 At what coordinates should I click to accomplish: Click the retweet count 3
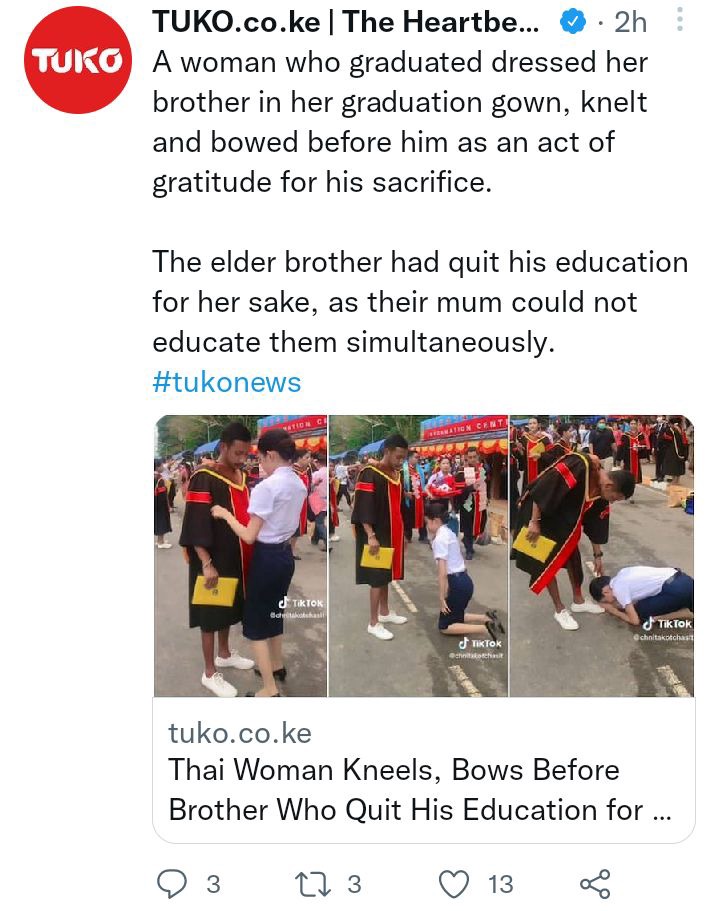pyautogui.click(x=354, y=884)
